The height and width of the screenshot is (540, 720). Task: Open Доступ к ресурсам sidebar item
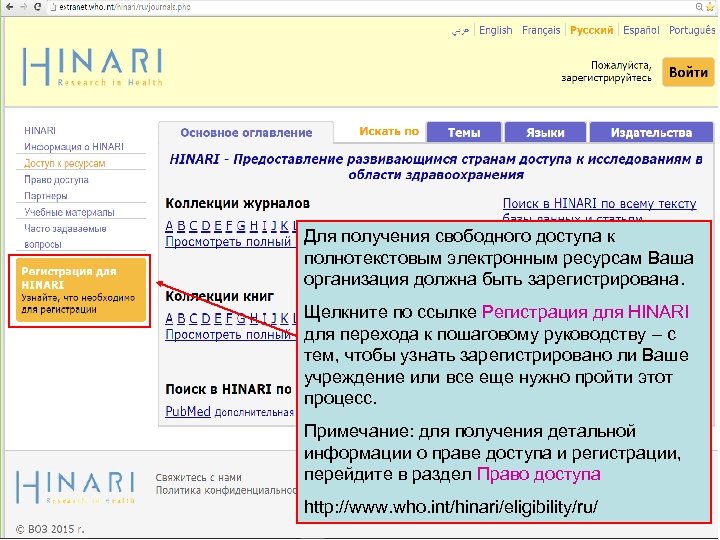click(x=65, y=163)
